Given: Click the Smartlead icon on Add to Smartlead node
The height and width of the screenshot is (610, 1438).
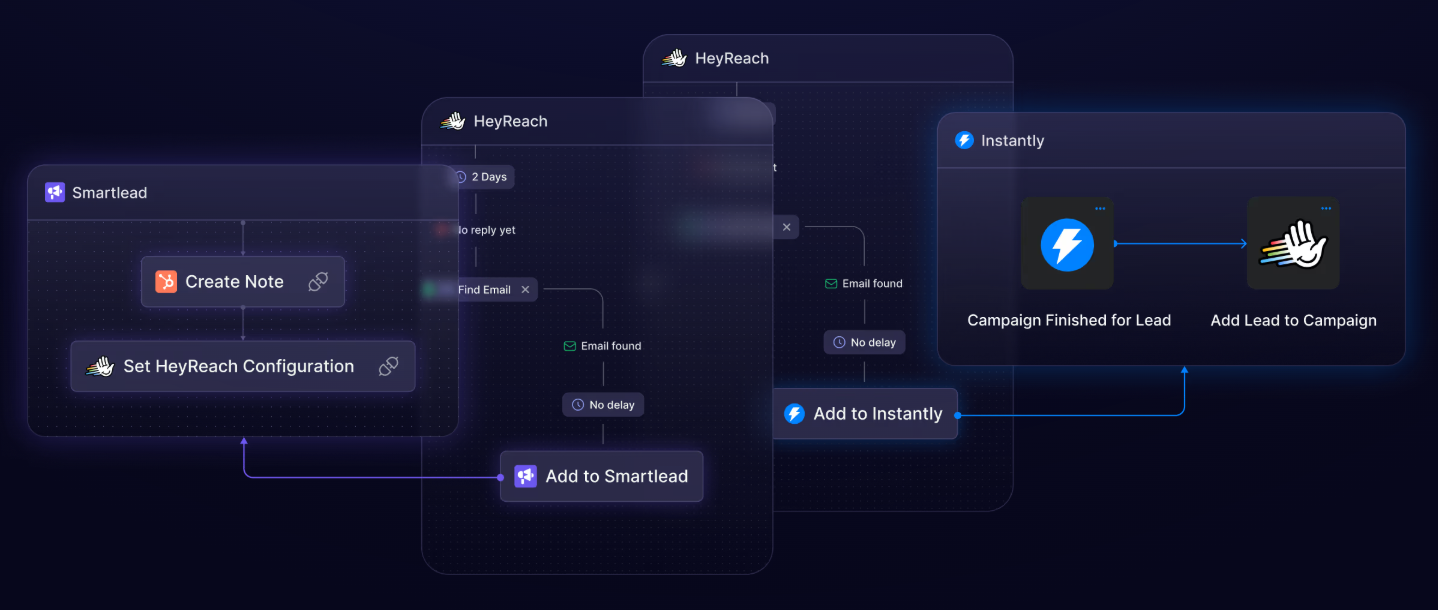Looking at the screenshot, I should [x=526, y=476].
